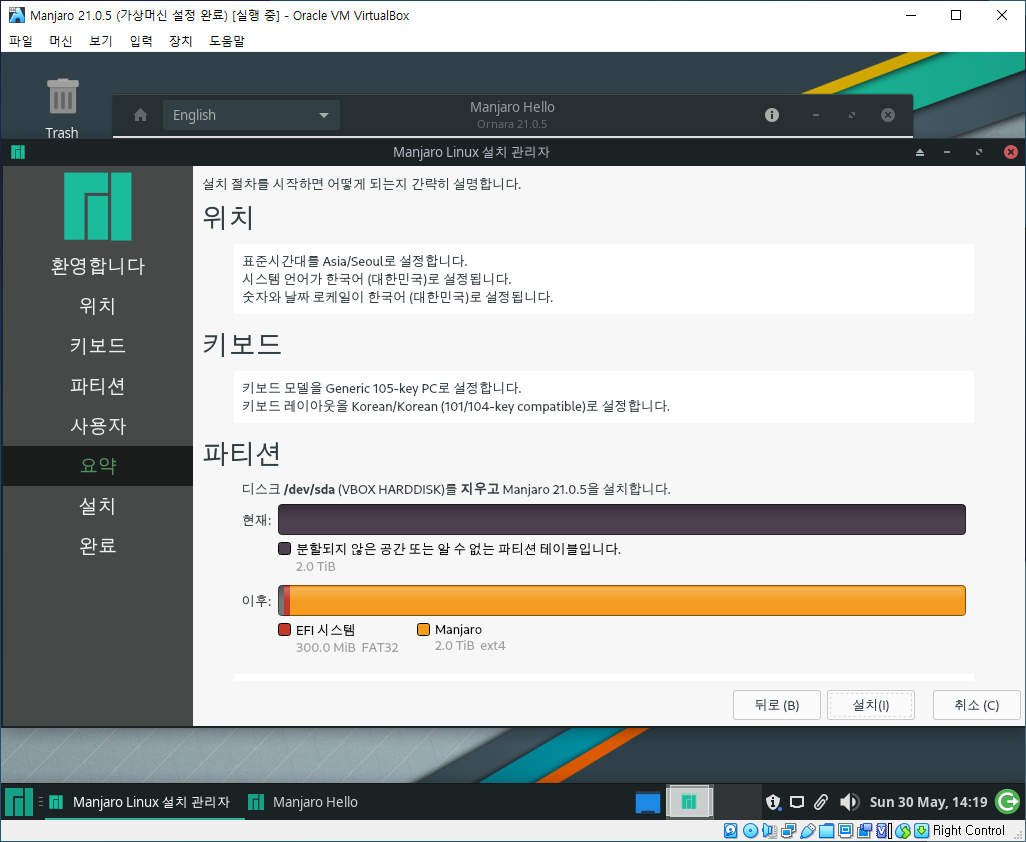Open the 보기 menu
The height and width of the screenshot is (842, 1026).
[x=101, y=41]
